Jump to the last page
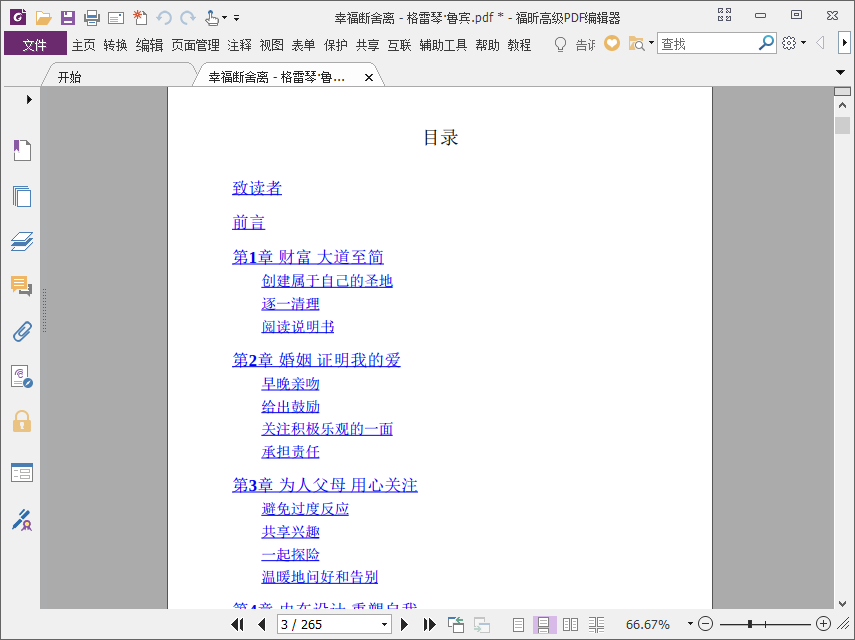 click(x=429, y=624)
